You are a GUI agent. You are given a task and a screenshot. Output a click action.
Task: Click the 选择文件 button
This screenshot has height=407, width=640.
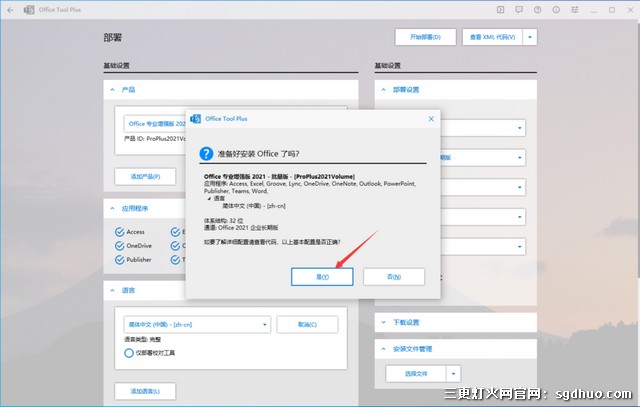pyautogui.click(x=416, y=374)
